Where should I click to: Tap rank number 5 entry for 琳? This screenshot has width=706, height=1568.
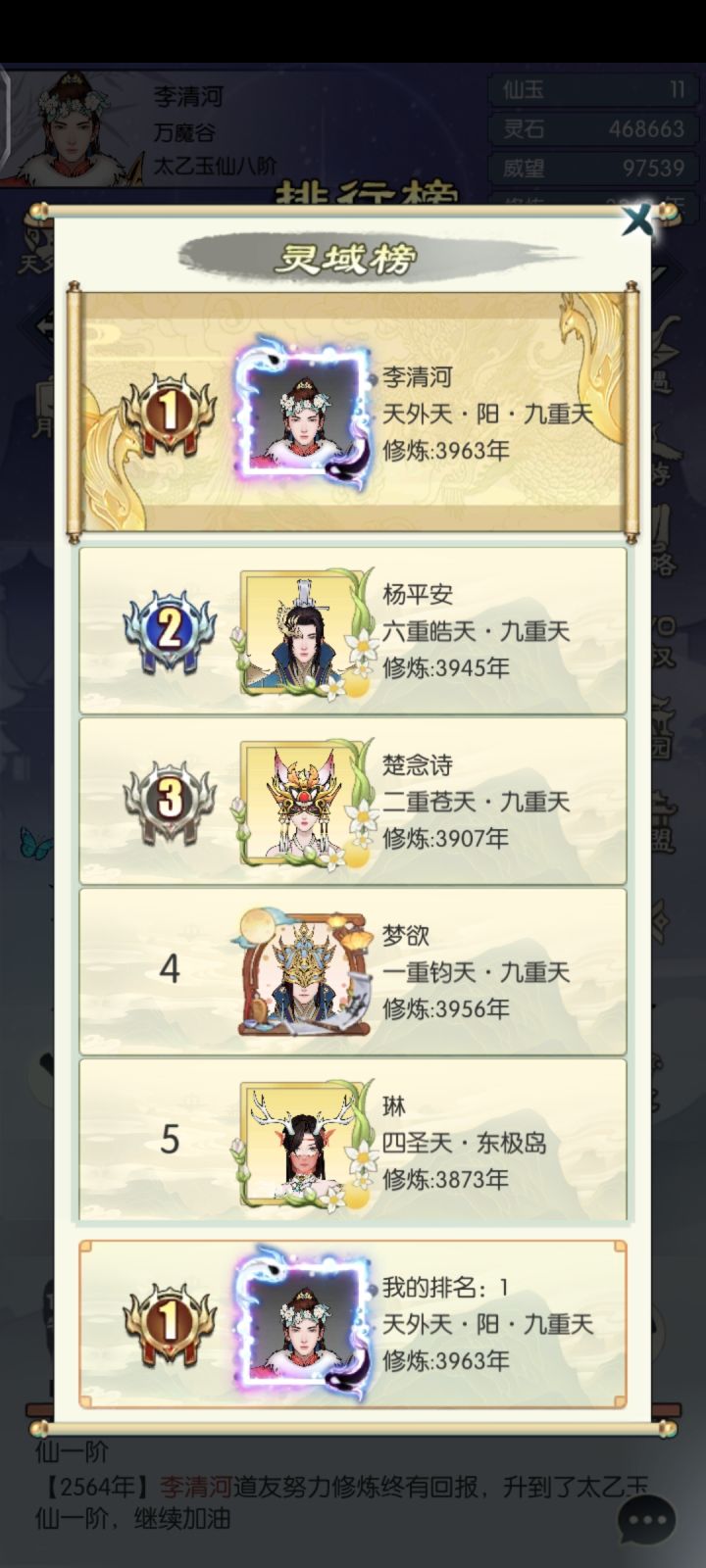[x=170, y=1140]
